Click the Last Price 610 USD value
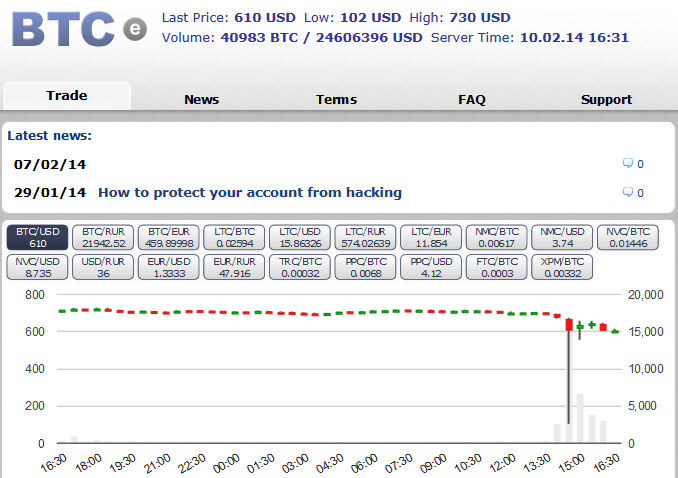This screenshot has height=478, width=678. [x=265, y=18]
